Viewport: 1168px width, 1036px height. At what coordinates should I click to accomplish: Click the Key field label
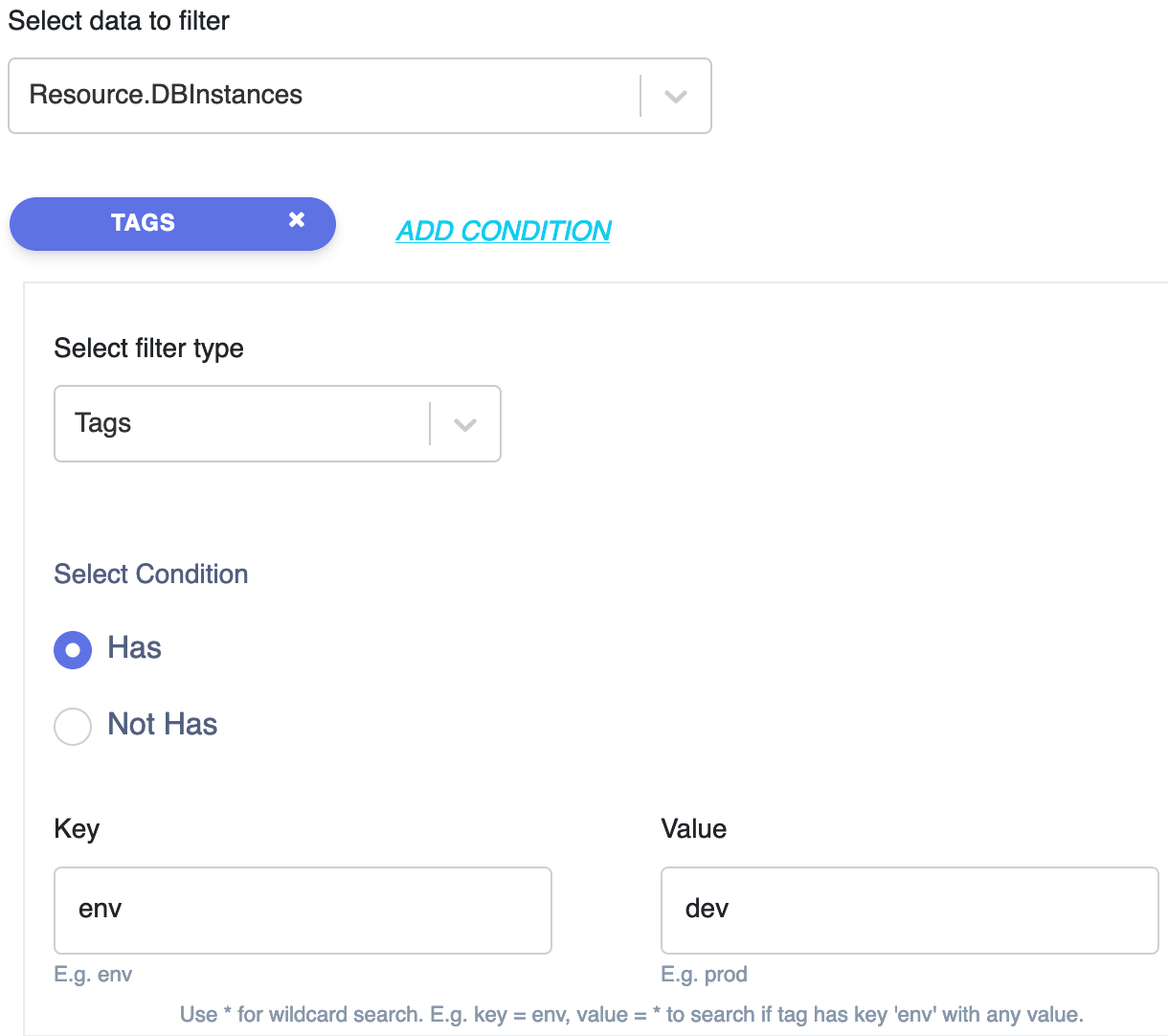tap(77, 829)
